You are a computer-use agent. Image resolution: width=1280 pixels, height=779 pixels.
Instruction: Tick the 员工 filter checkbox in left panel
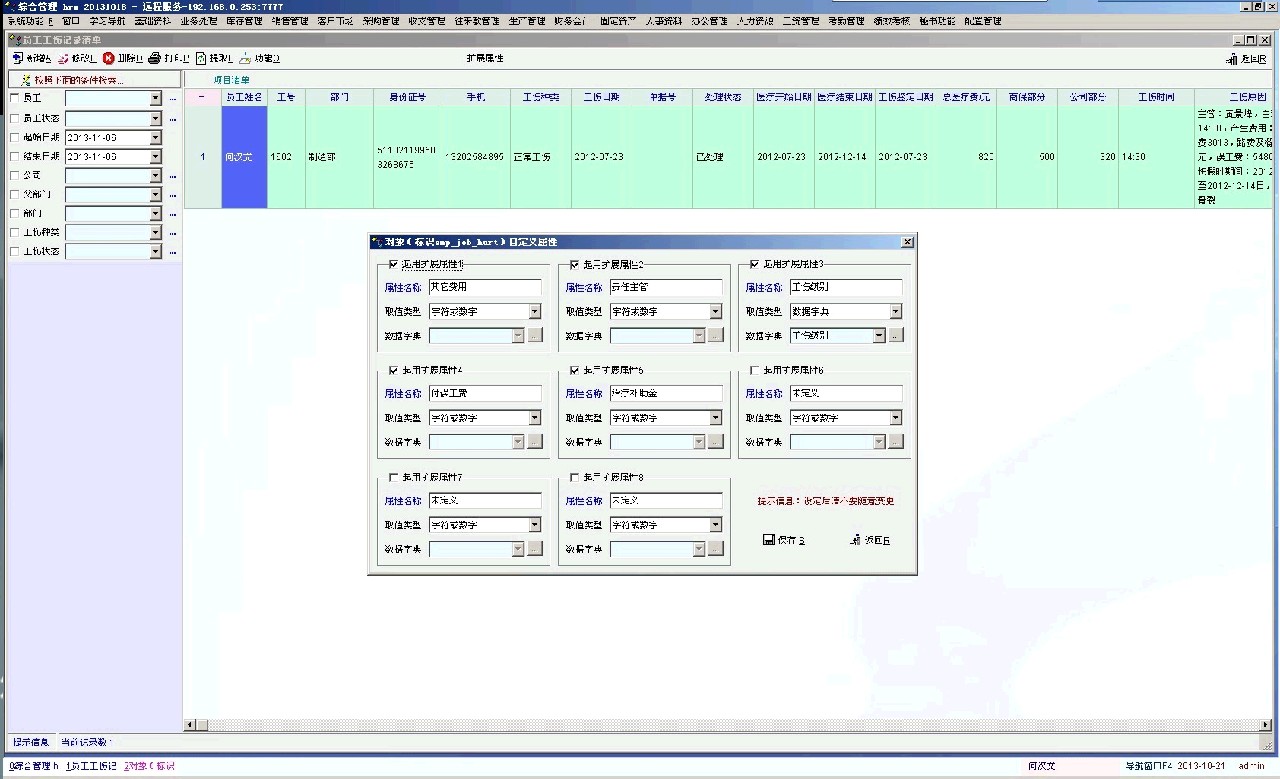[x=14, y=98]
